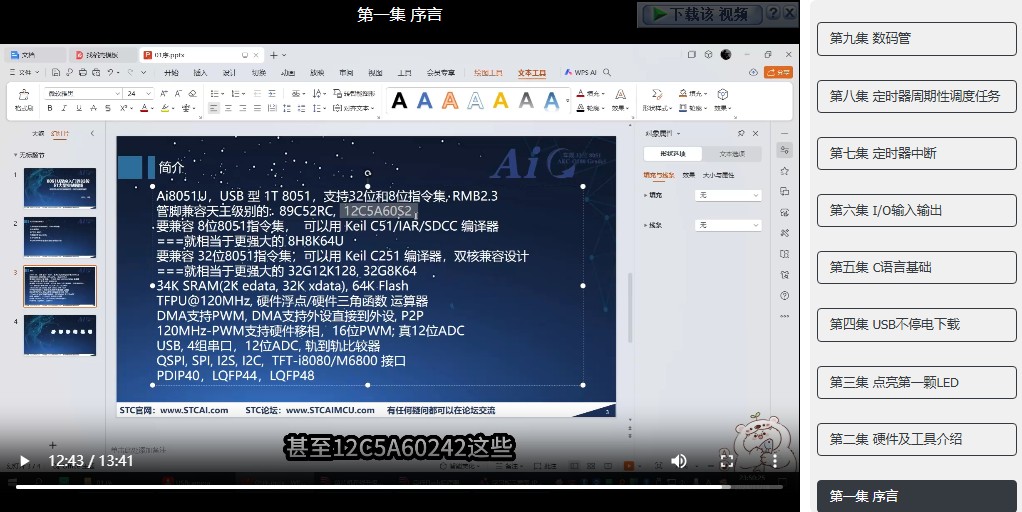Toggle align right for paragraph
Image resolution: width=1022 pixels, height=512 pixels.
pos(242,108)
